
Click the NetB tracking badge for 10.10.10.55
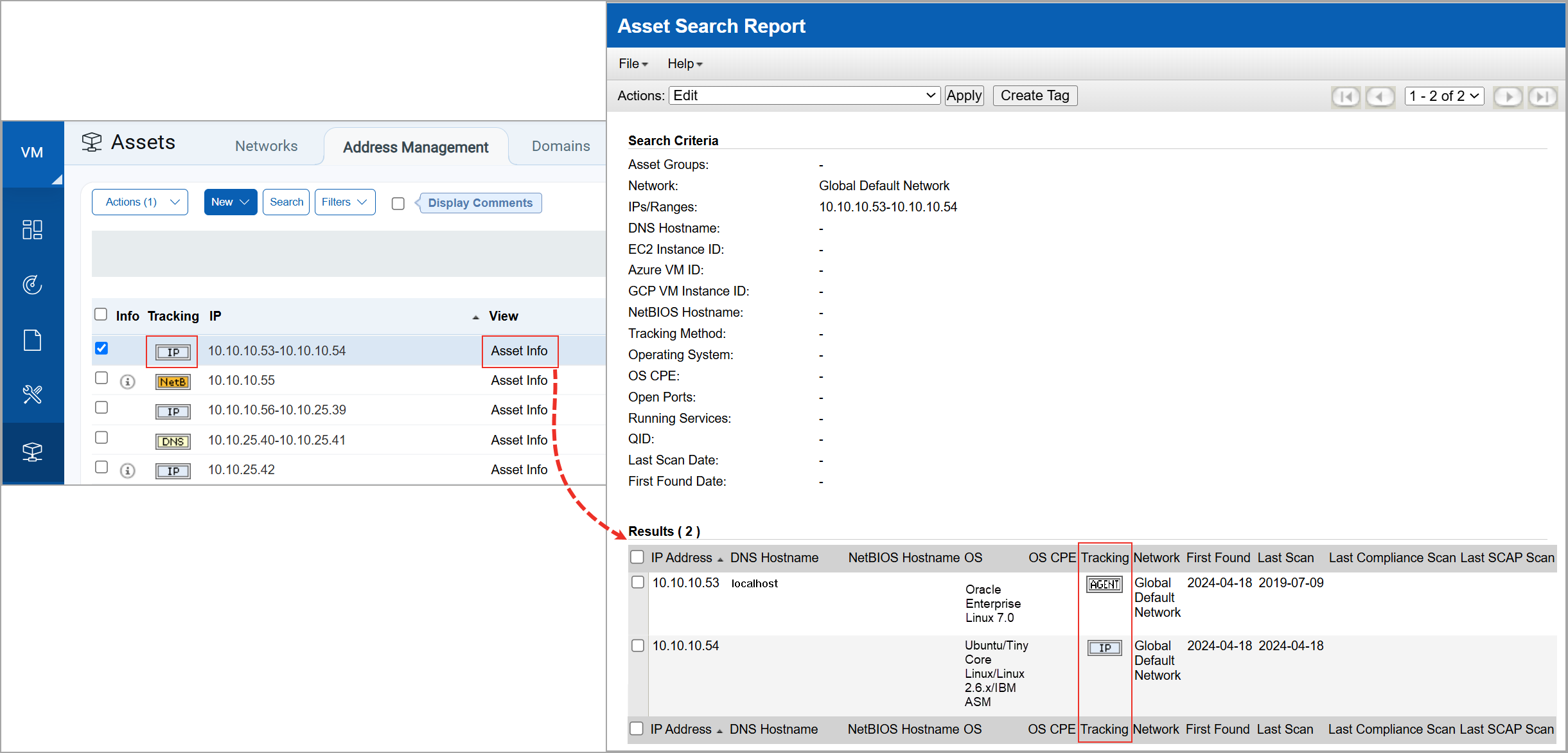[x=172, y=381]
